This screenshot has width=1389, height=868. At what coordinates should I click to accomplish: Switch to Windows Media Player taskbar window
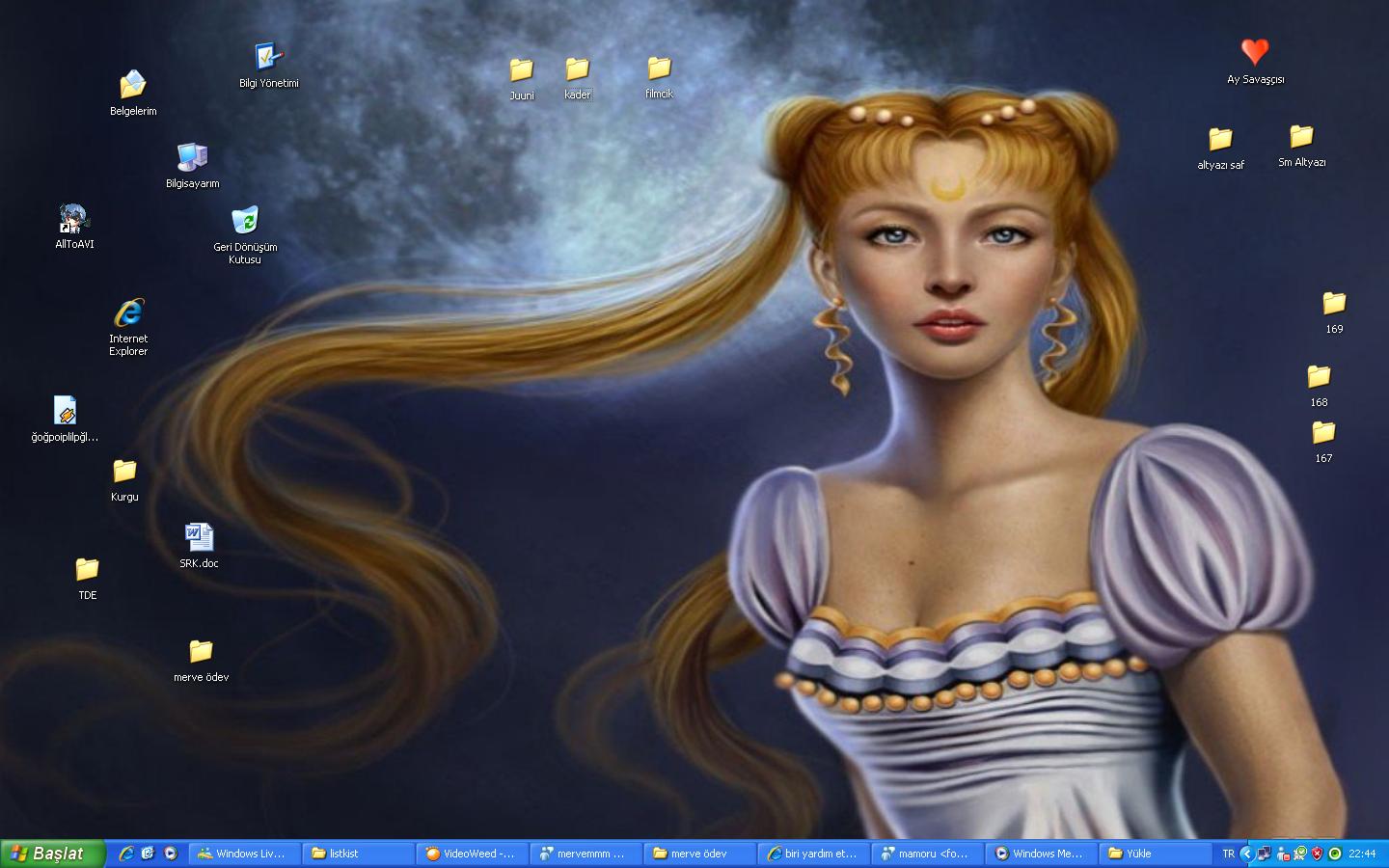pyautogui.click(x=1042, y=854)
